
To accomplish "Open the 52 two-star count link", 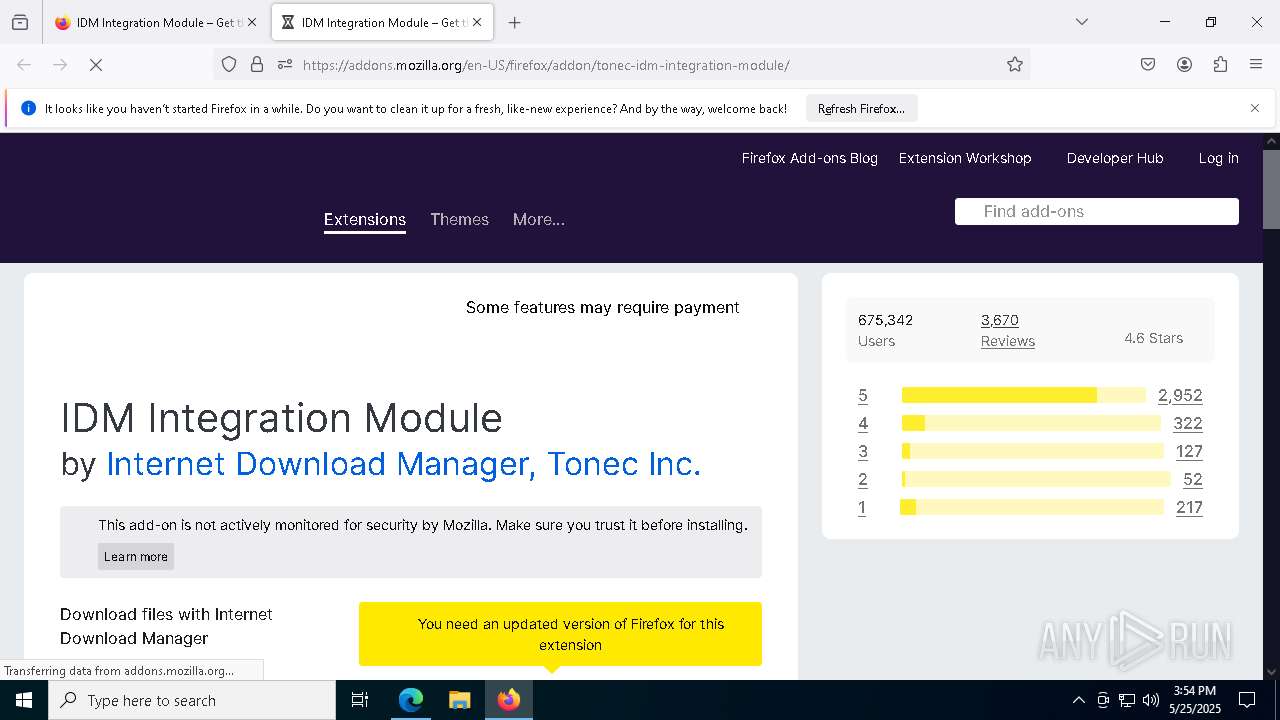I will click(x=1192, y=479).
